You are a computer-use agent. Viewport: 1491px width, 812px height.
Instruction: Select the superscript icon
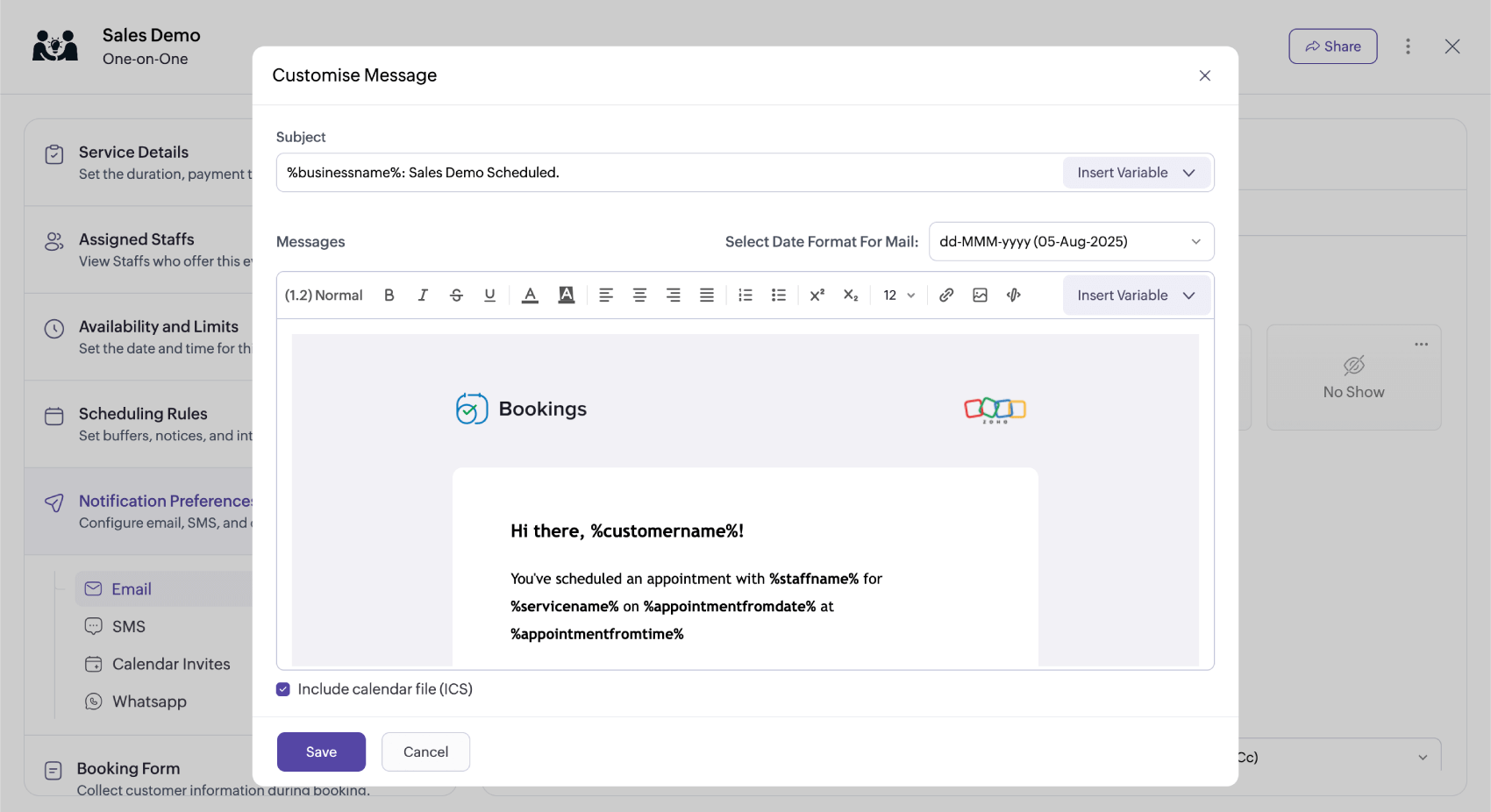pos(817,295)
